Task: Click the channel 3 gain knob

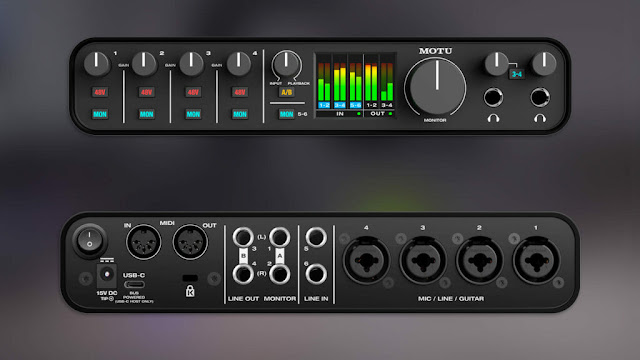Action: (191, 64)
